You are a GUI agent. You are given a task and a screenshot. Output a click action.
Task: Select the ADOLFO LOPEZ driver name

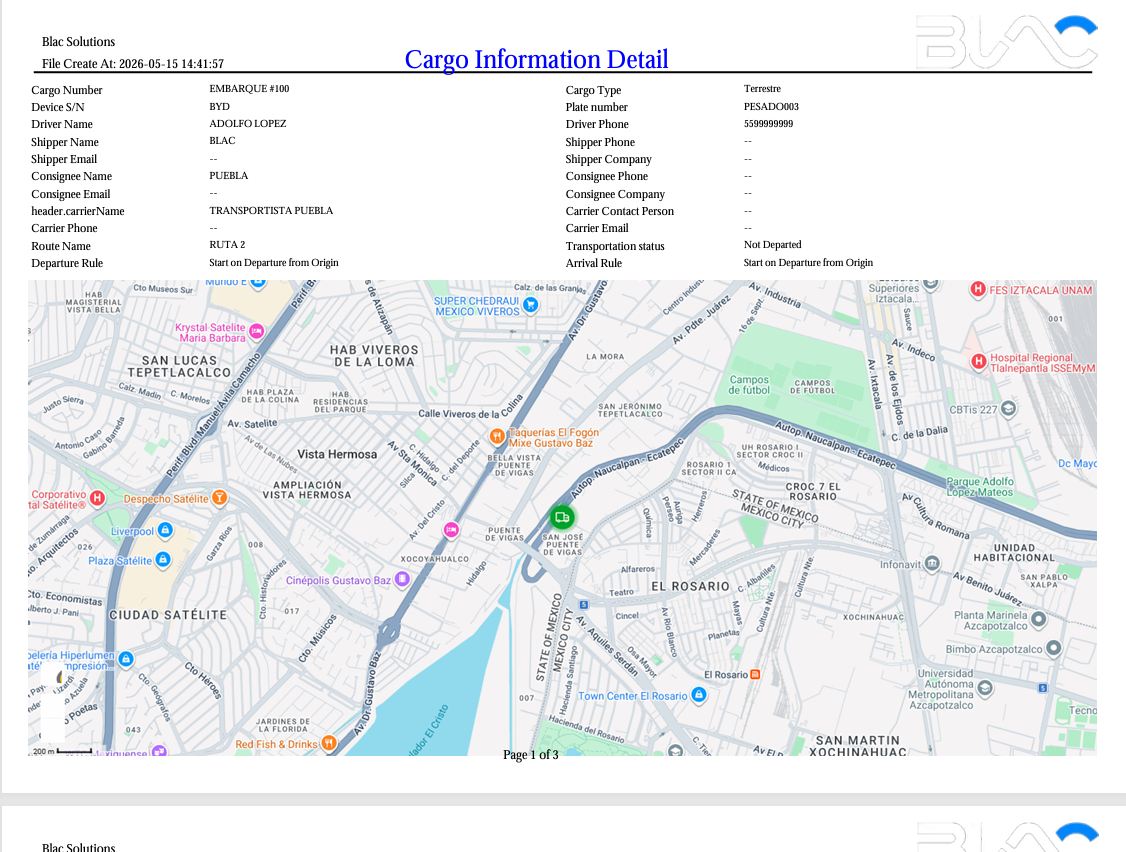pyautogui.click(x=248, y=124)
